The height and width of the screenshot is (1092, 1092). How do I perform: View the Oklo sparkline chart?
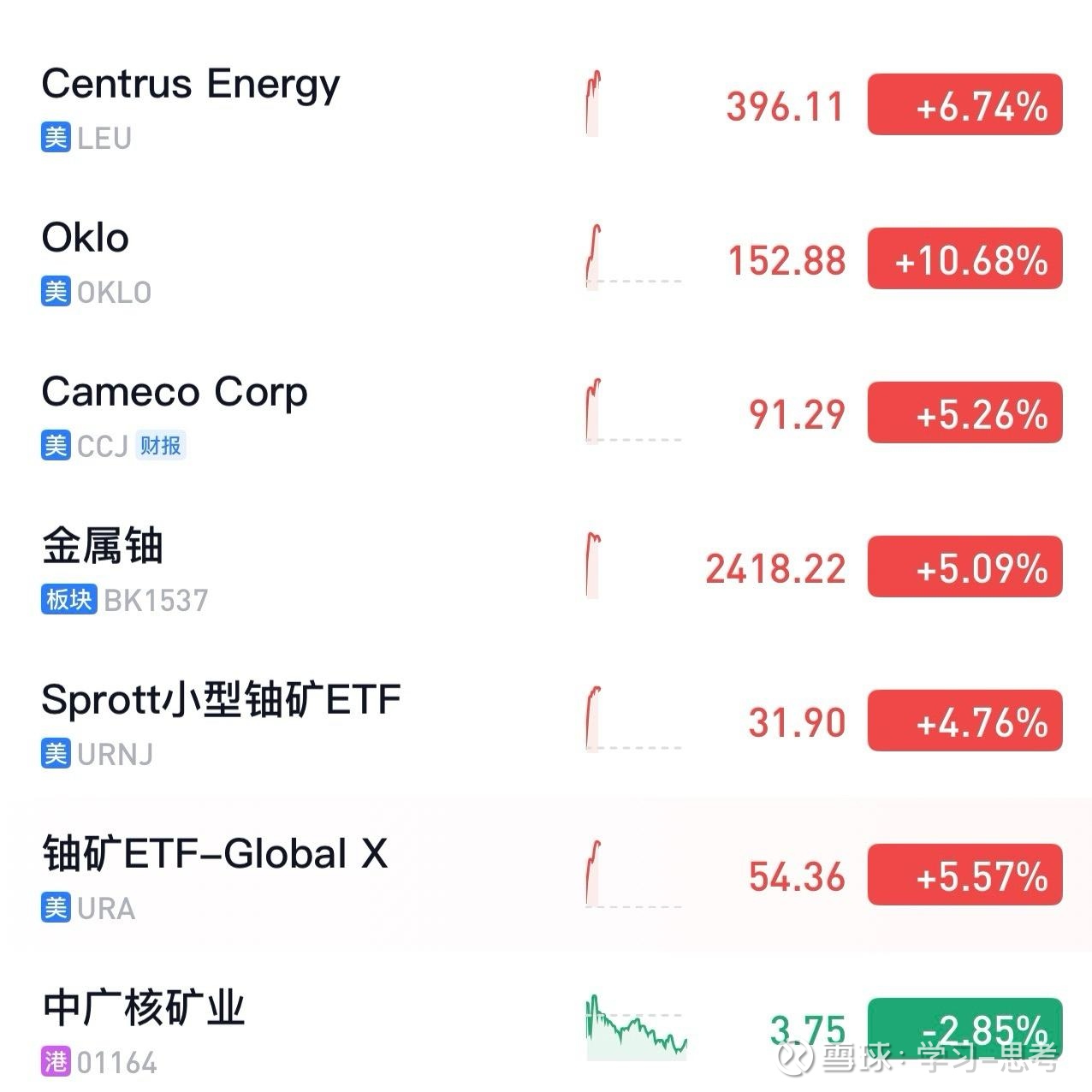pos(633,258)
